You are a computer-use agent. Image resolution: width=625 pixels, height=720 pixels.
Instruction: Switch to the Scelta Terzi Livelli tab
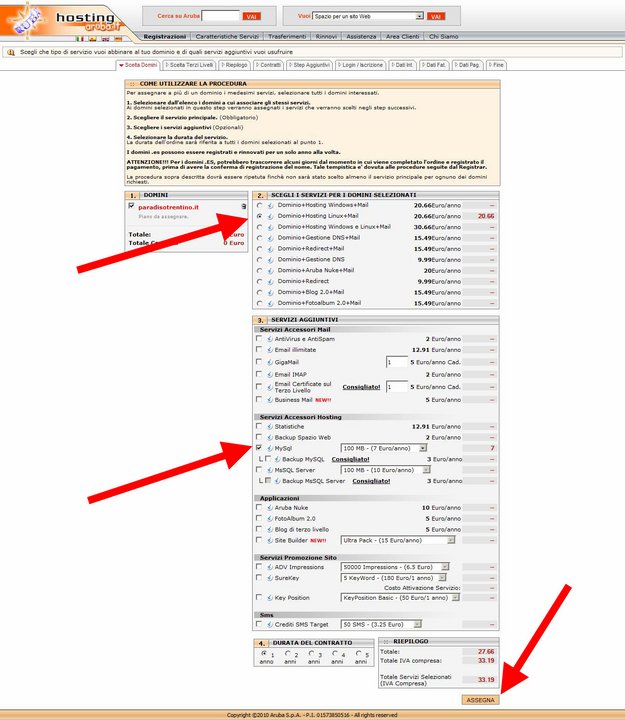click(x=189, y=65)
